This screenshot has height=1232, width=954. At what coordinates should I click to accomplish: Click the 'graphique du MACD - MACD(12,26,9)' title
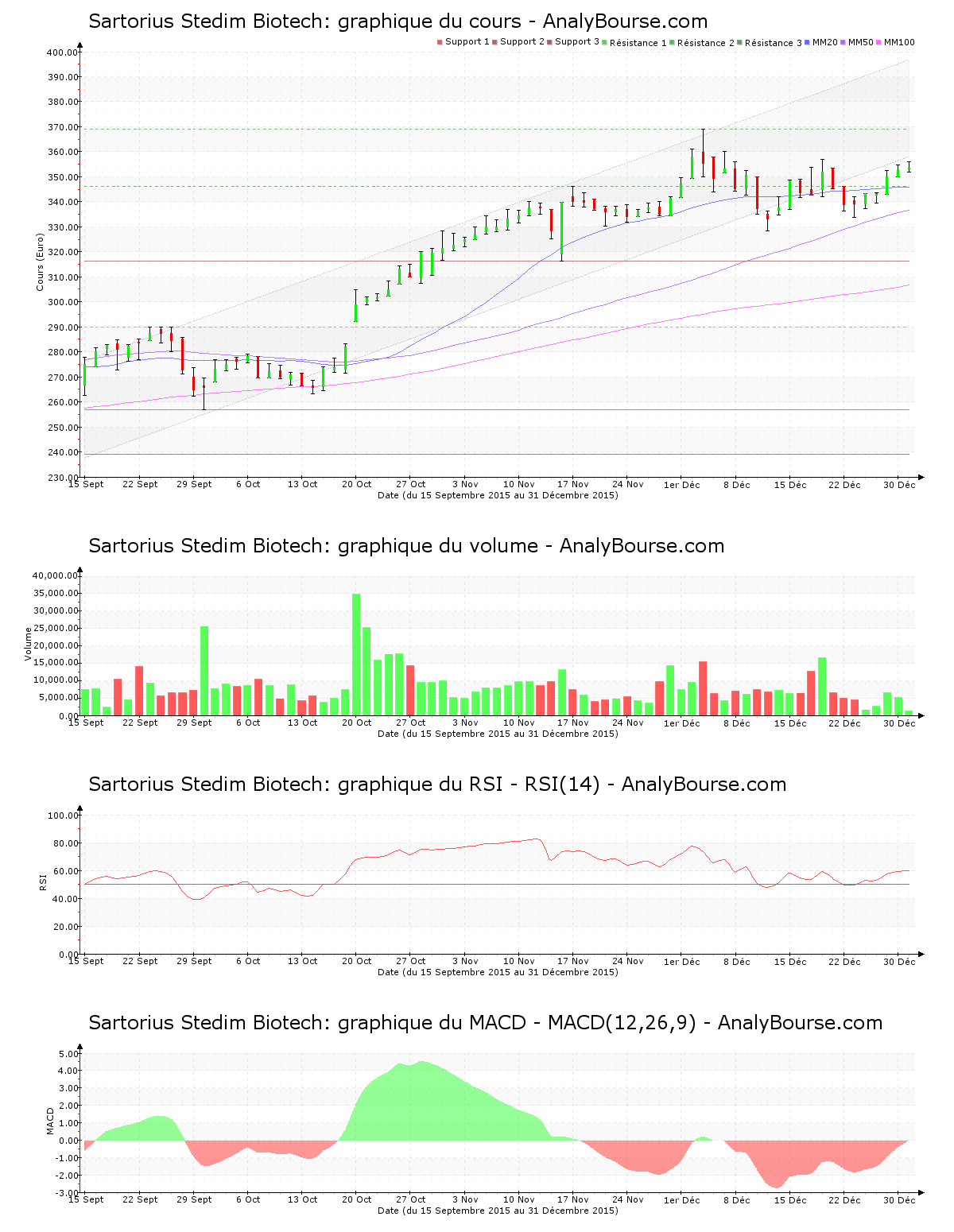pyautogui.click(x=485, y=1023)
